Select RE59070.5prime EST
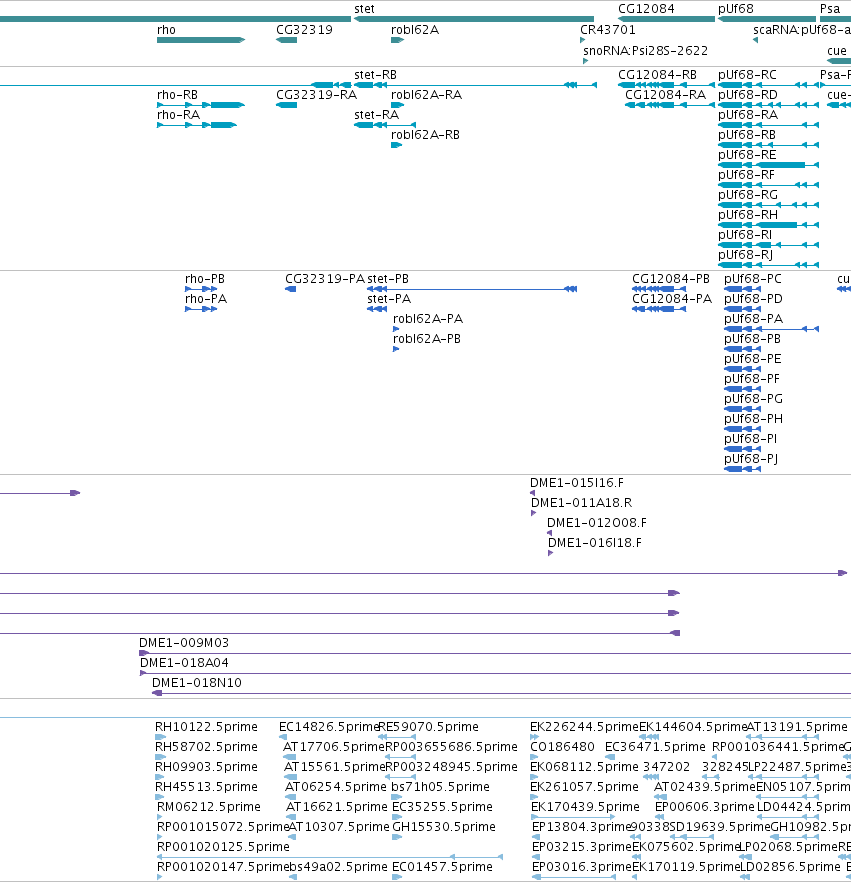Viewport: 851px width, 882px height. 398,737
